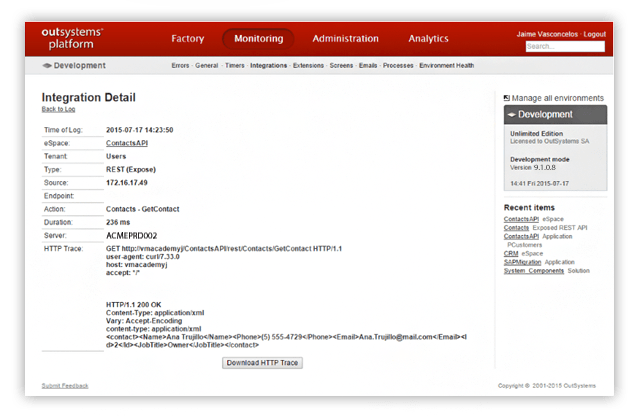Open the Integrations submenu
644x416 pixels.
pos(269,66)
